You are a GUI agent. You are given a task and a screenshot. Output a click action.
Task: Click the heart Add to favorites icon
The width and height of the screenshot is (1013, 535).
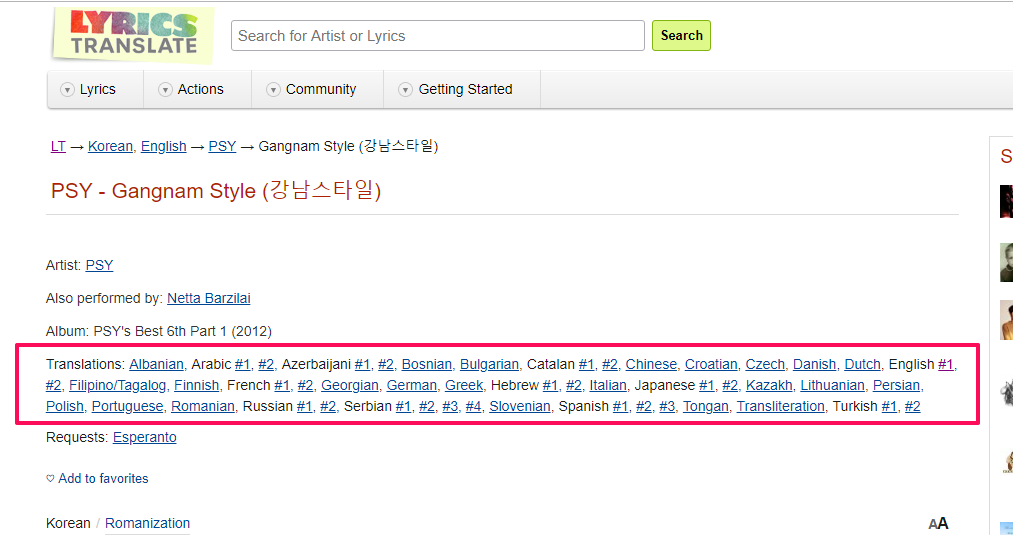51,479
